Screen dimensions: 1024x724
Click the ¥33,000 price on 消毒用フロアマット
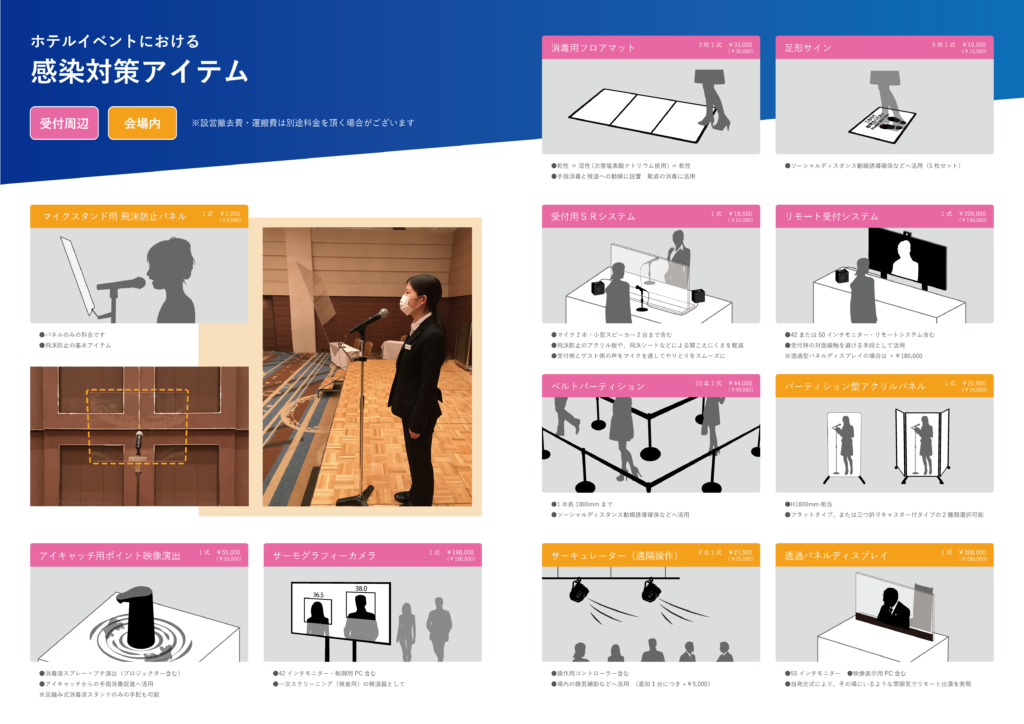point(741,45)
